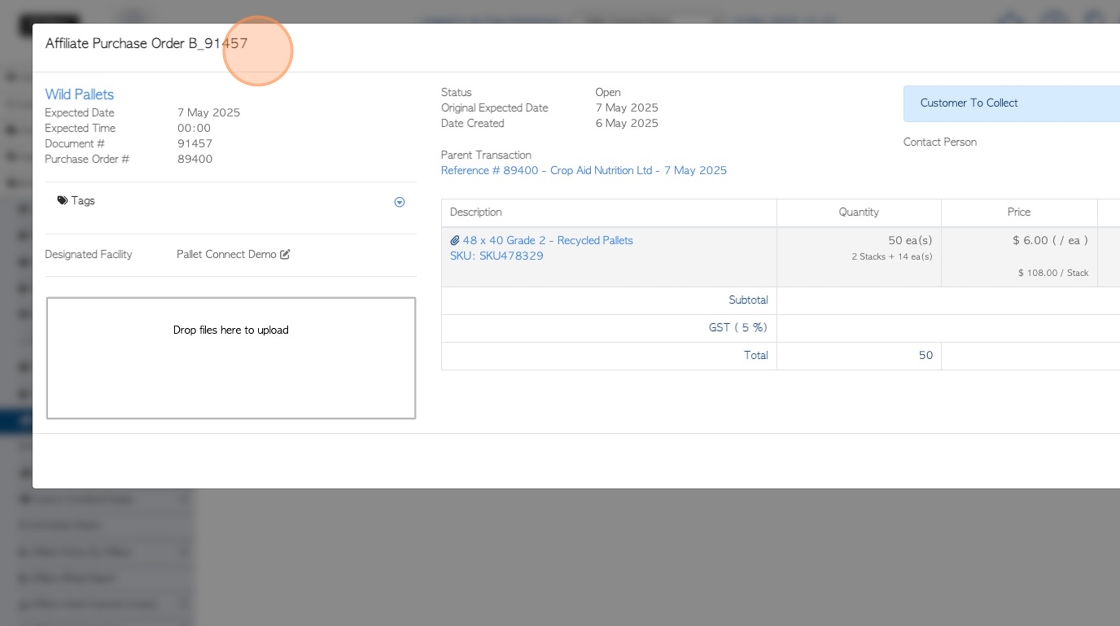Open parent transaction Reference # 89400 link
Image resolution: width=1120 pixels, height=626 pixels.
[x=584, y=170]
